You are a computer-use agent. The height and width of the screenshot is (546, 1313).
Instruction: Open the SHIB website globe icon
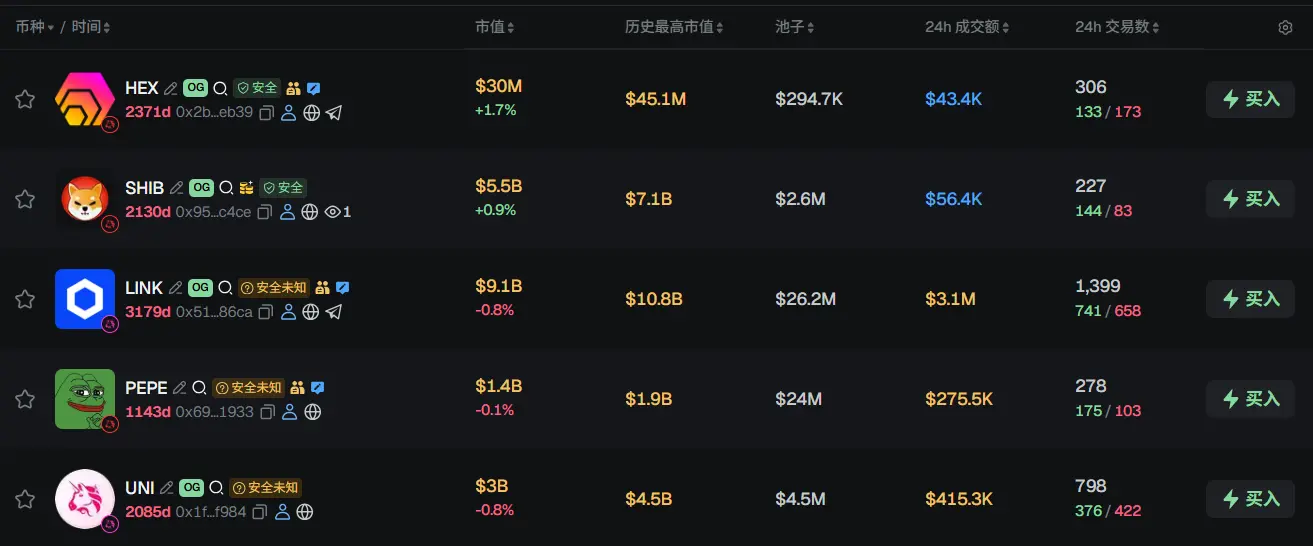click(x=310, y=212)
